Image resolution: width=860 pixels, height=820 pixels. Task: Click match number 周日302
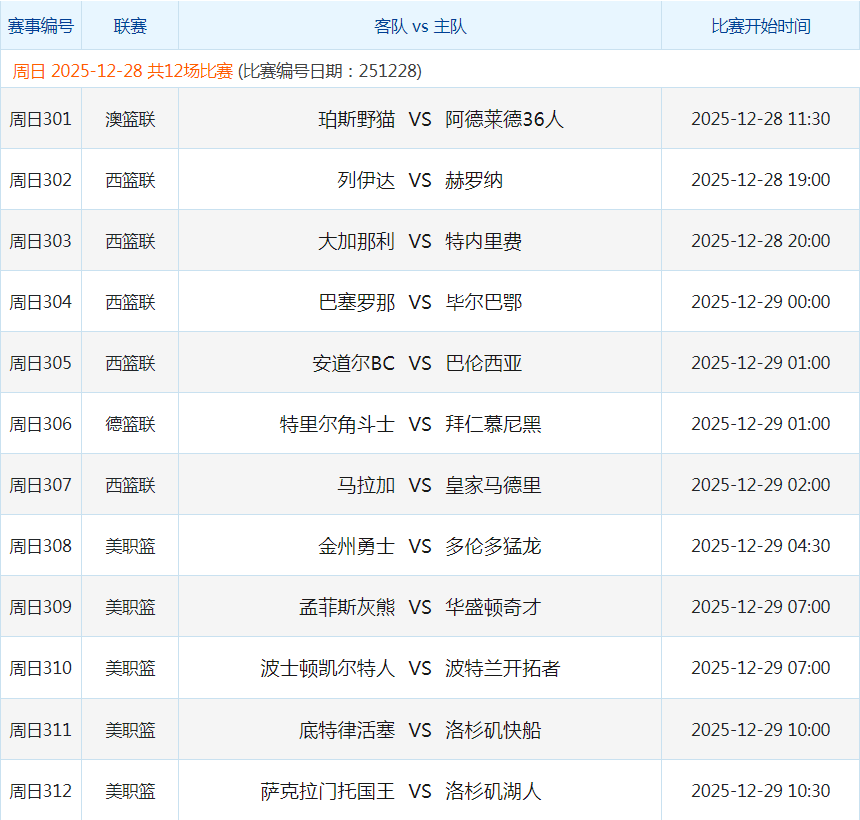(41, 180)
